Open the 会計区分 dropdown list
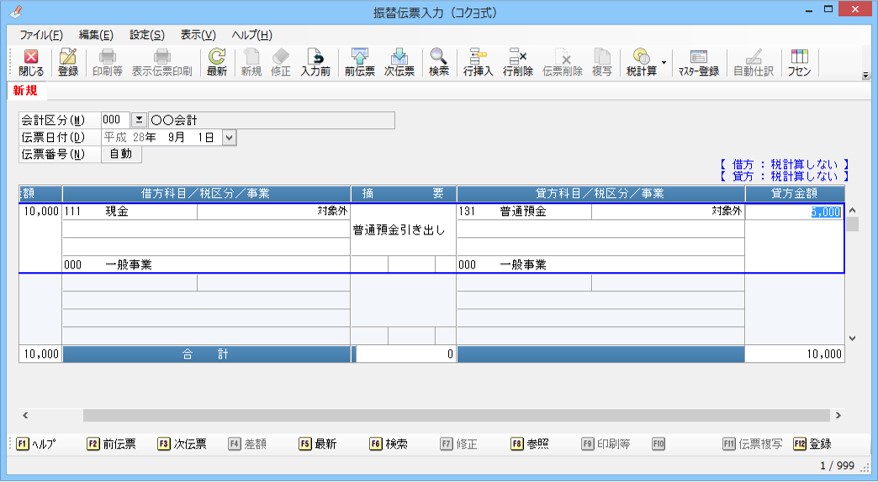Viewport: 878px width, 482px height. point(139,120)
